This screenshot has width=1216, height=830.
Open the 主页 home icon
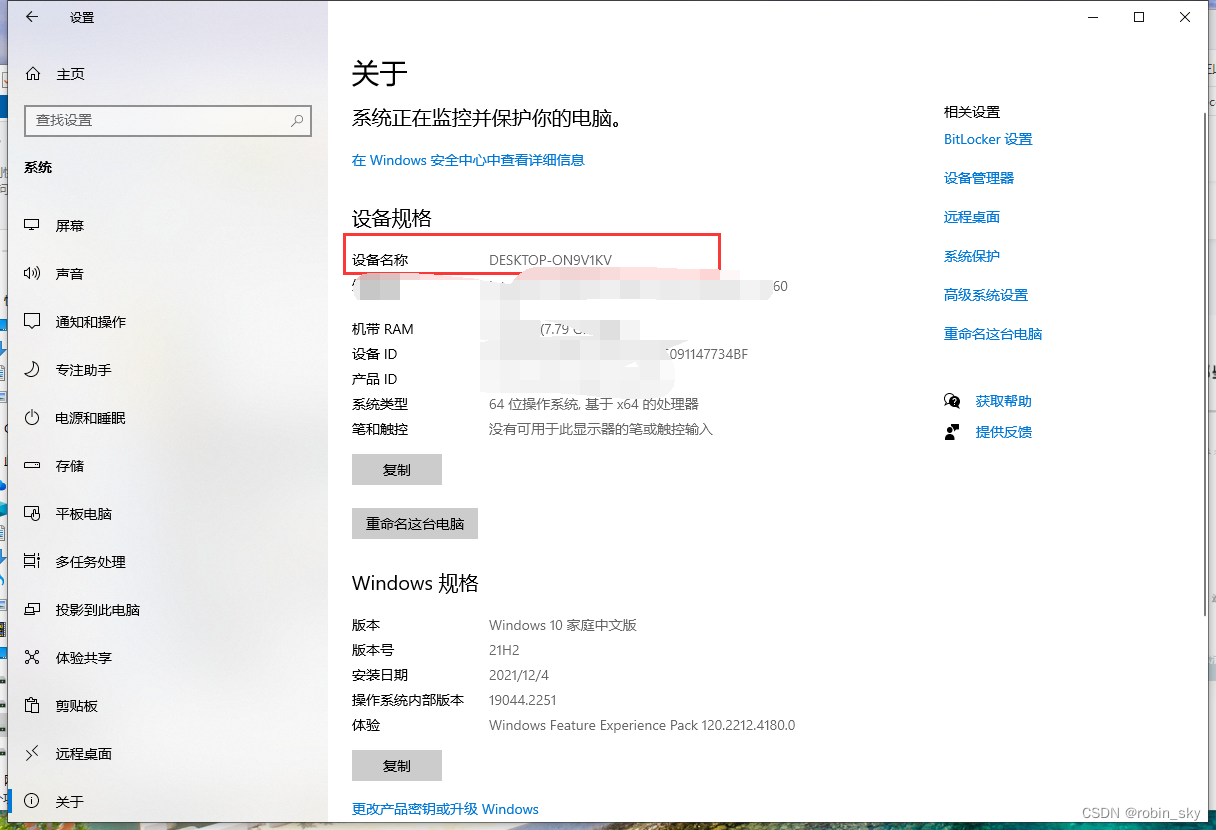(x=33, y=74)
